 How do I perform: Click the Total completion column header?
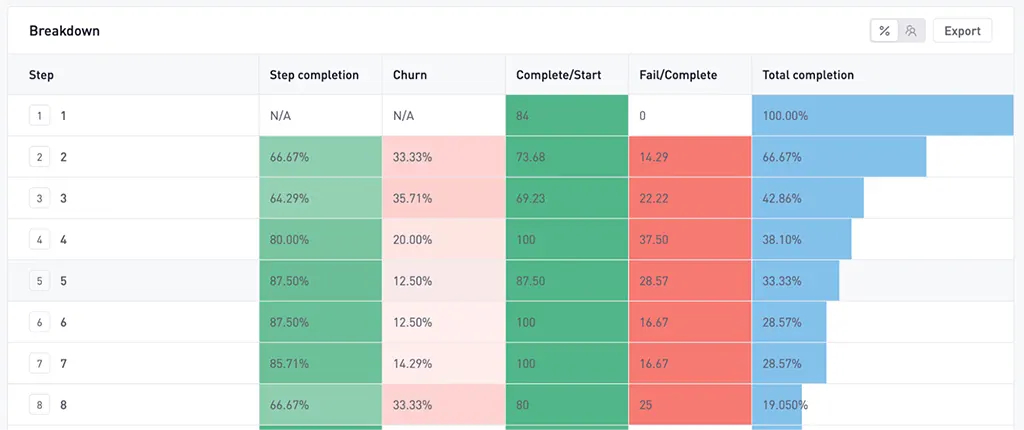[x=808, y=75]
